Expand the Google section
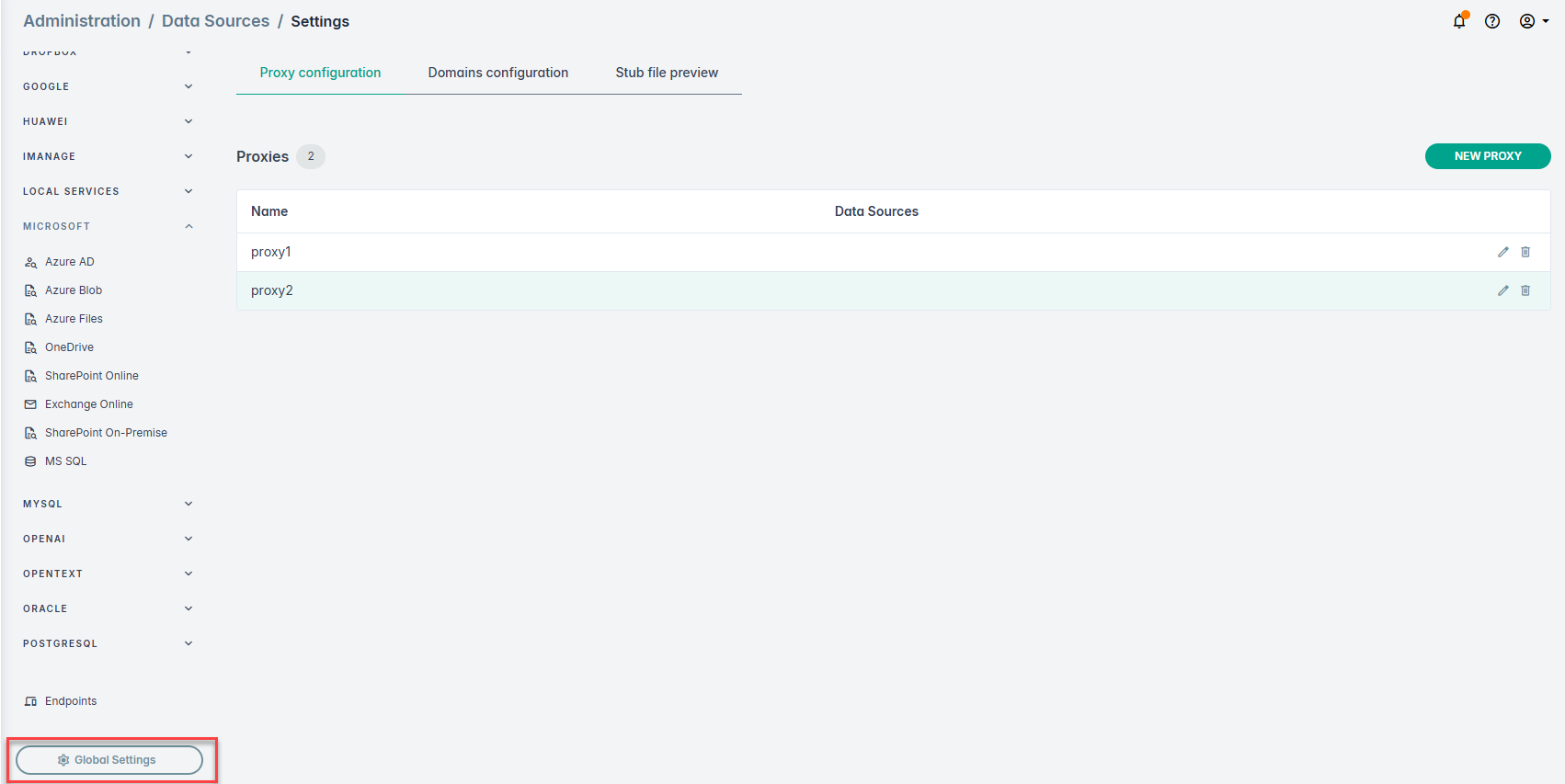 [188, 86]
